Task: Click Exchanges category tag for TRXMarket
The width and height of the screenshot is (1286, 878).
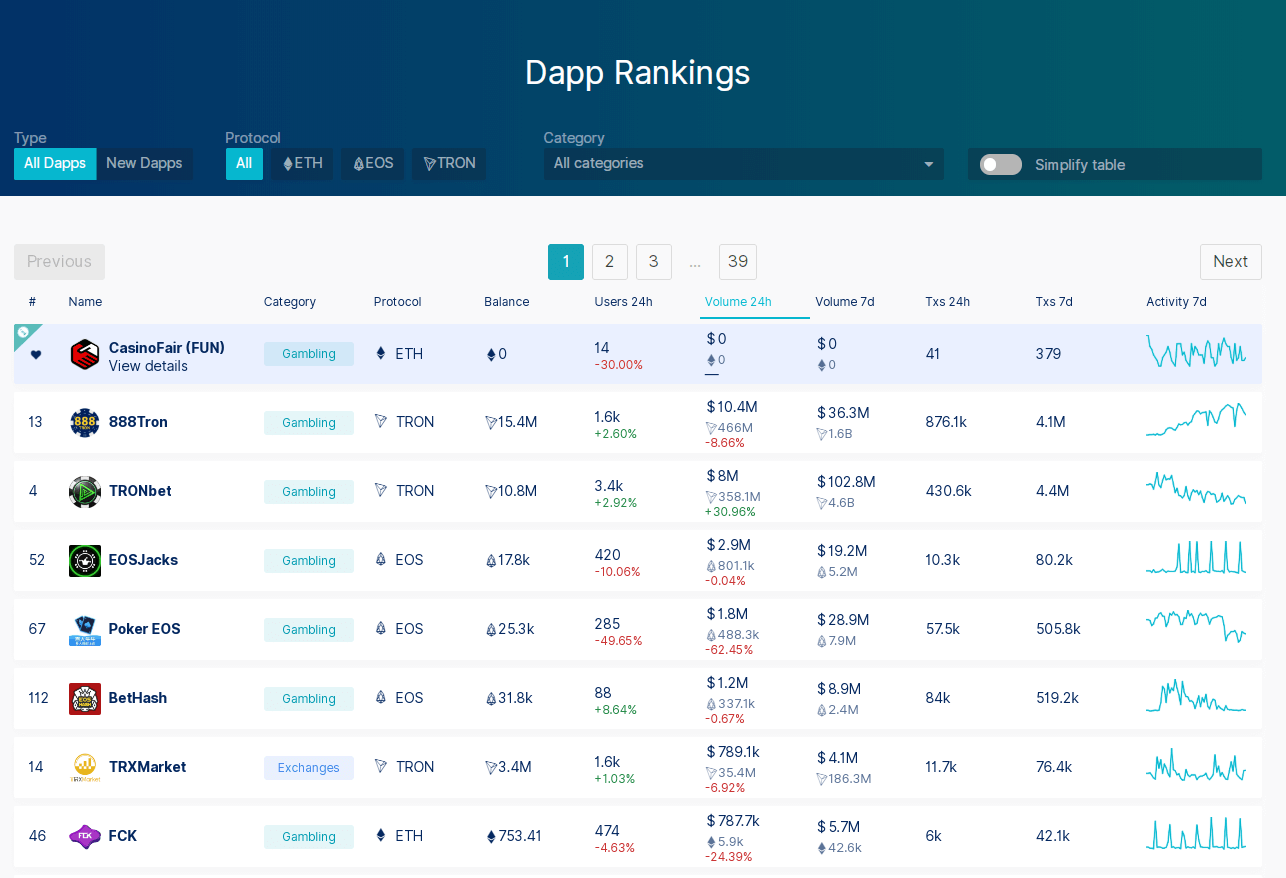Action: coord(309,768)
